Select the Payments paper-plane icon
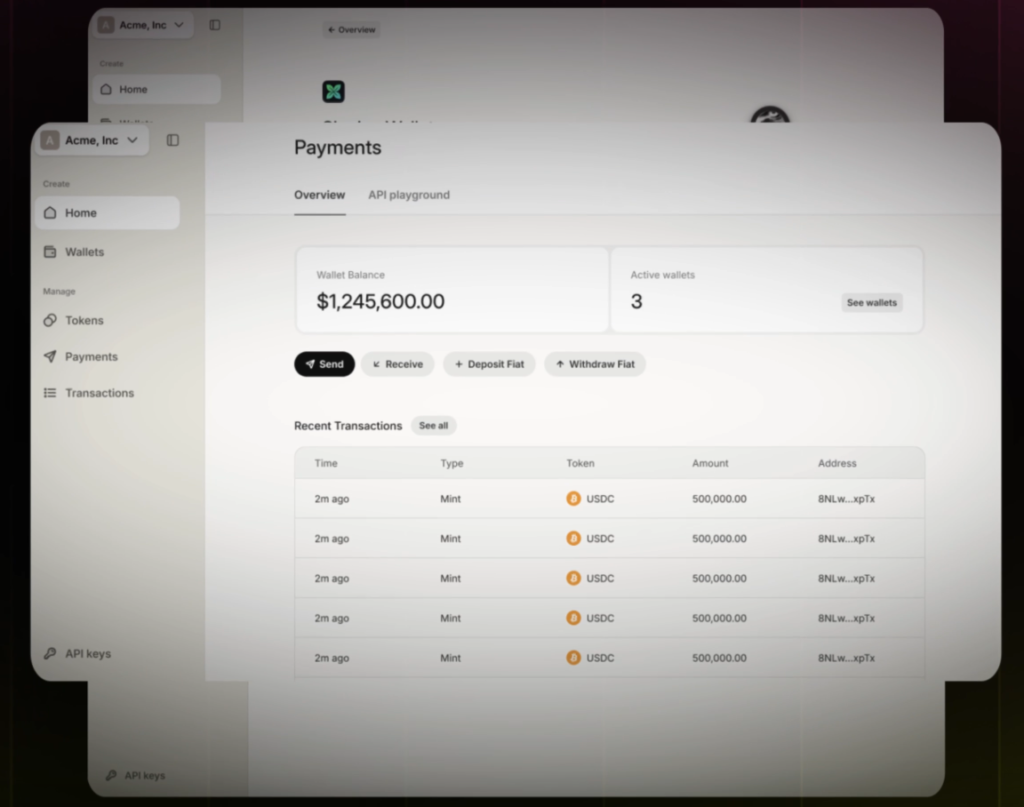Screen dimensions: 1024x807 coord(48,356)
